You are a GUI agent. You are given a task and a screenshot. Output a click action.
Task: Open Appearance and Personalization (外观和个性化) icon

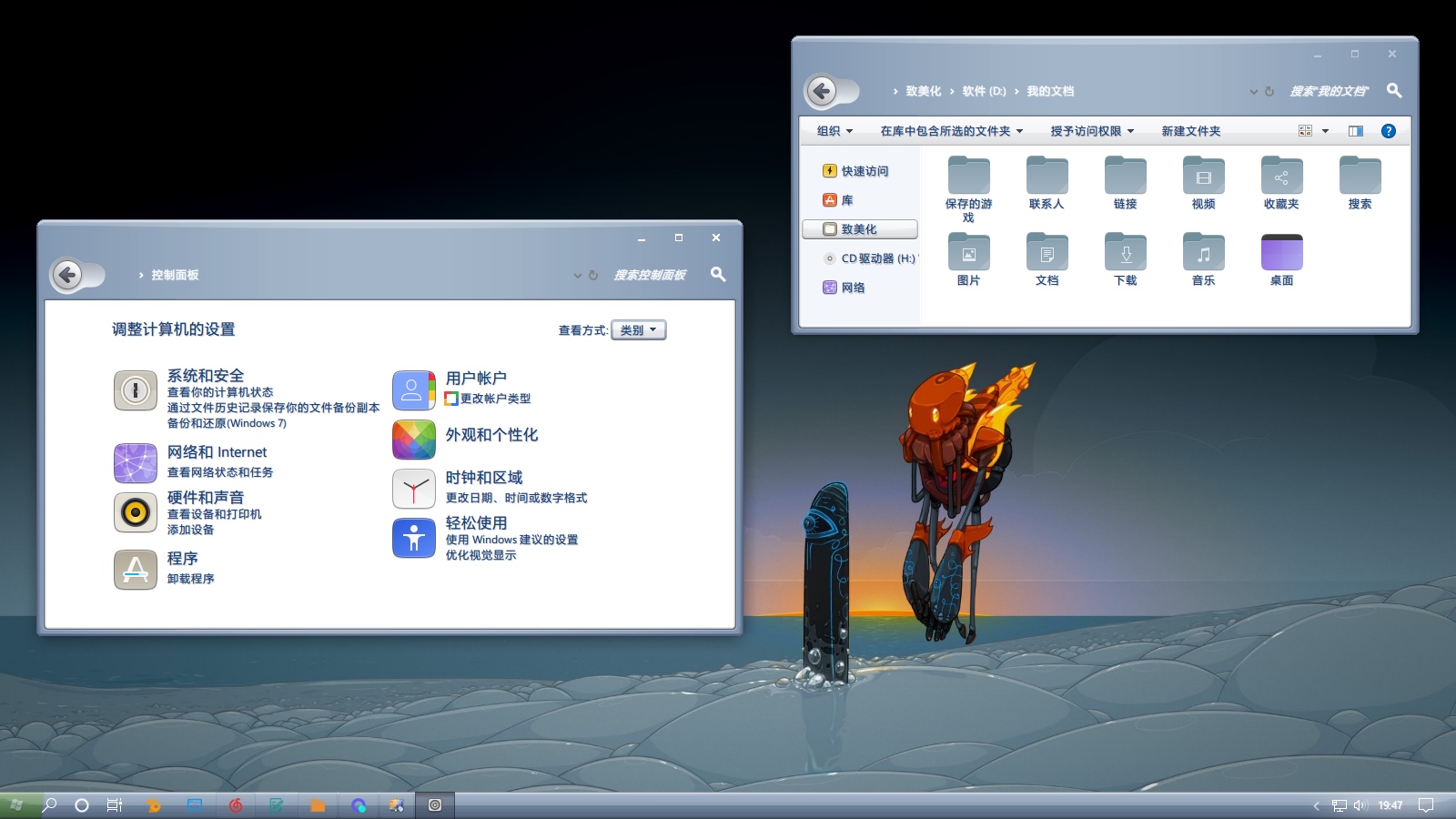pos(414,440)
